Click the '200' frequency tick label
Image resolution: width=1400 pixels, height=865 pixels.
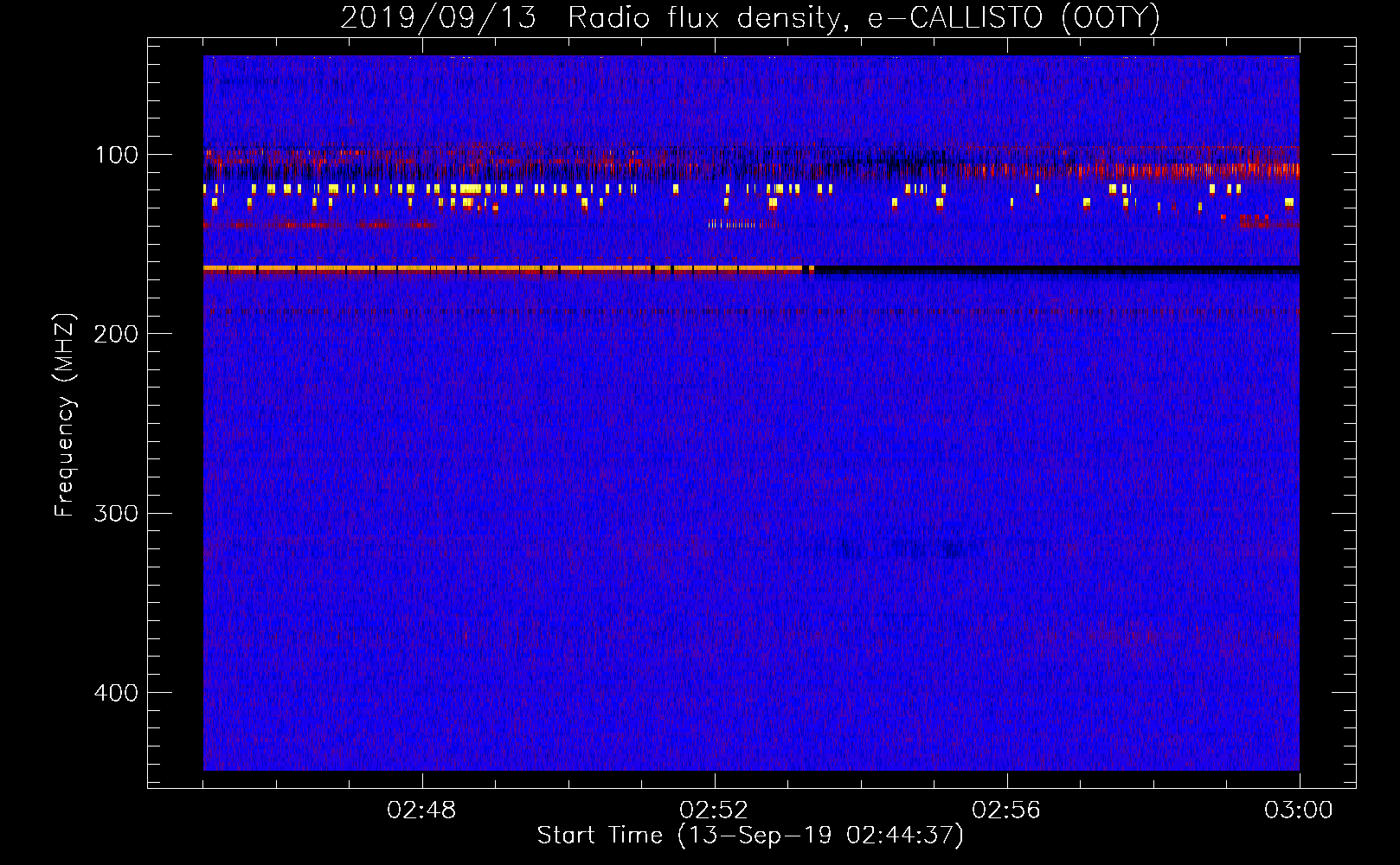tap(116, 334)
